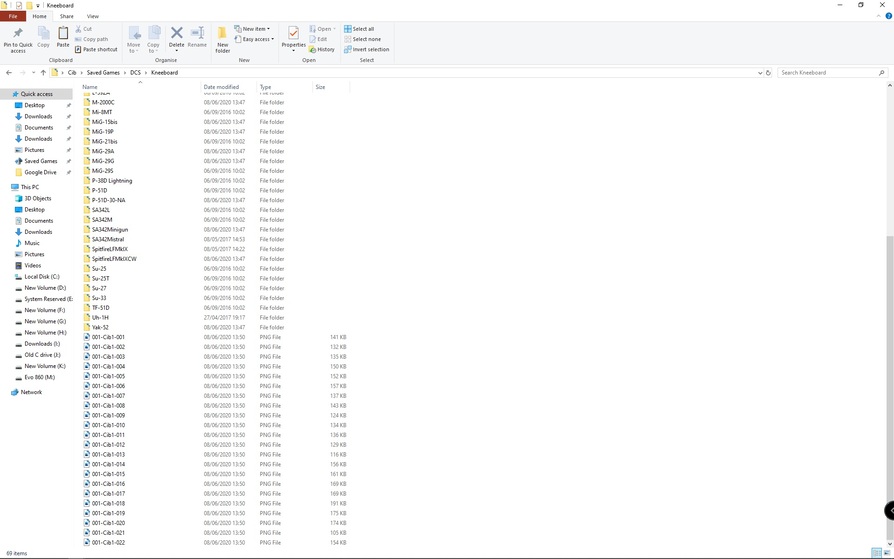This screenshot has width=894, height=559.
Task: Select Network in navigation pane
Action: [x=31, y=392]
